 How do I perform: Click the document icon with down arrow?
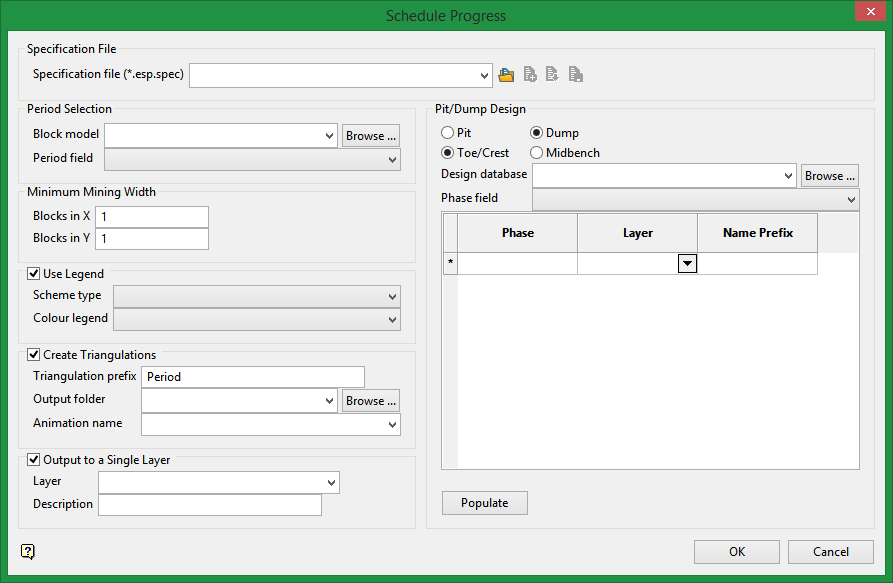(x=552, y=75)
